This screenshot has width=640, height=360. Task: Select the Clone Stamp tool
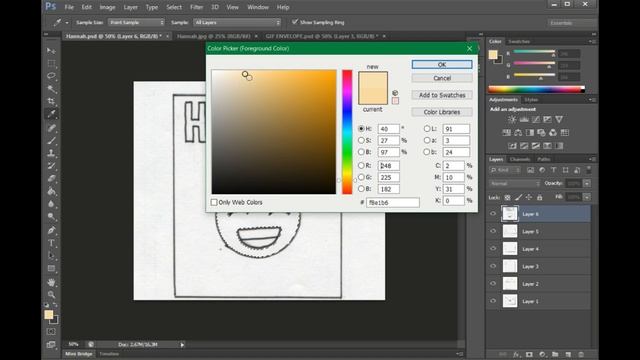[51, 153]
